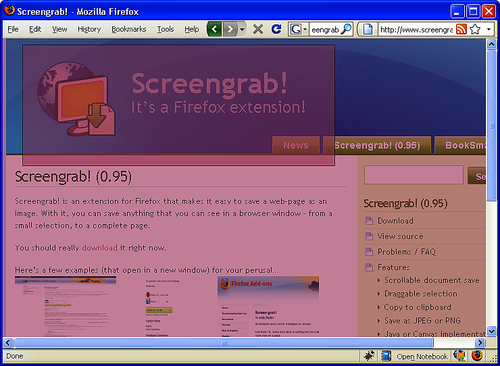Screen dimensions: 500x366
Task: Stop loading with the X button
Action: (258, 29)
